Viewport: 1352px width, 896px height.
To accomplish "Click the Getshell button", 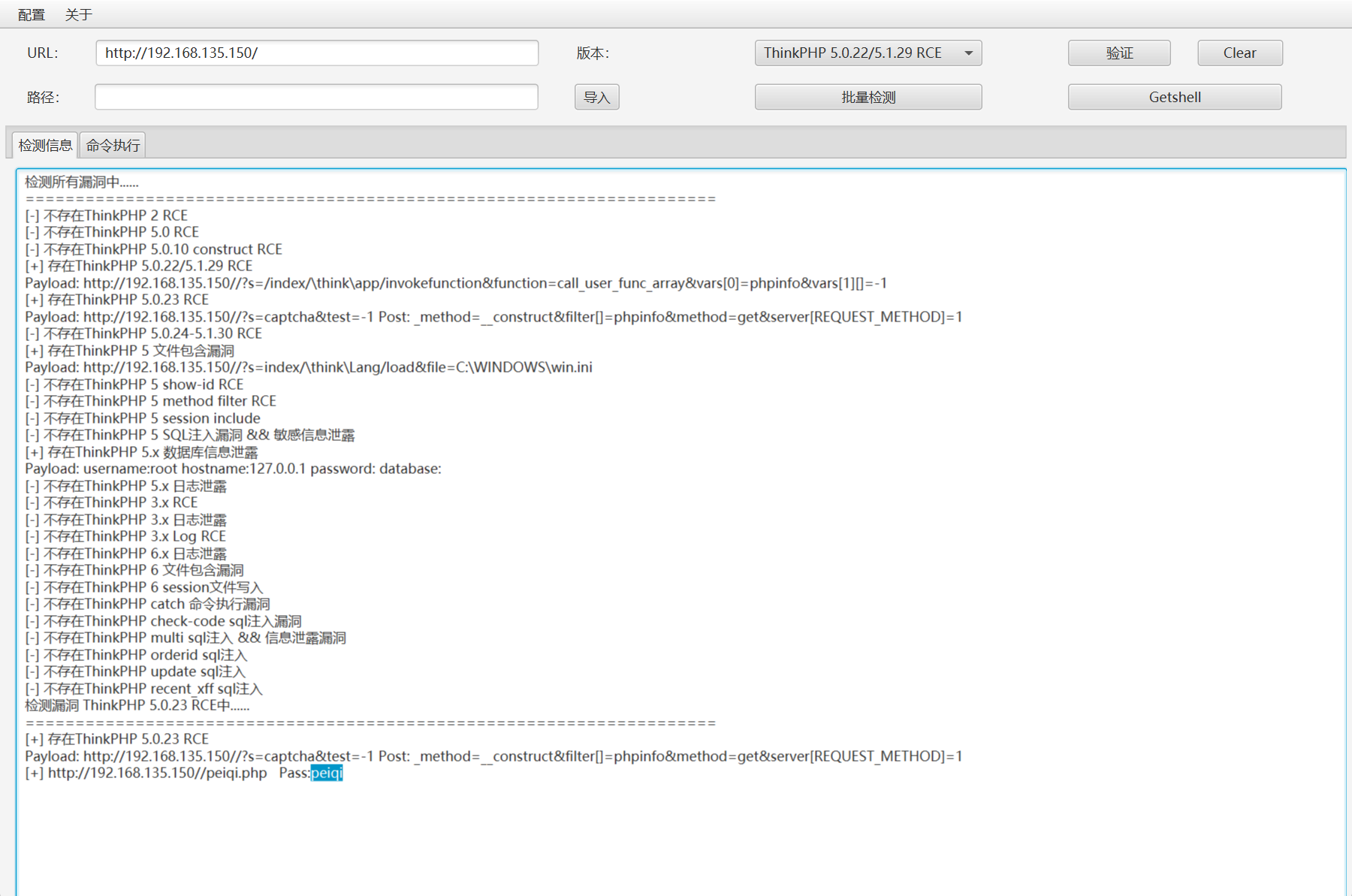I will 1175,97.
